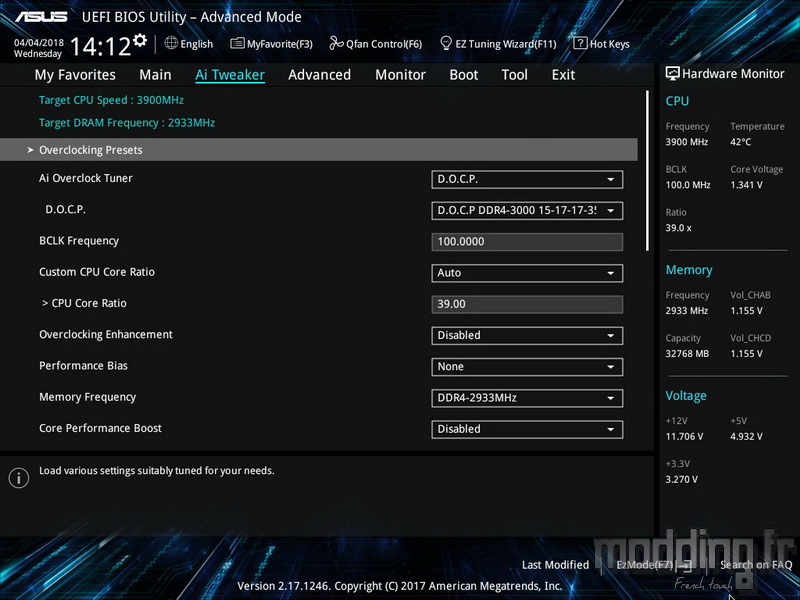Show the Hot Keys list
Viewport: 800px width, 600px height.
pos(602,44)
